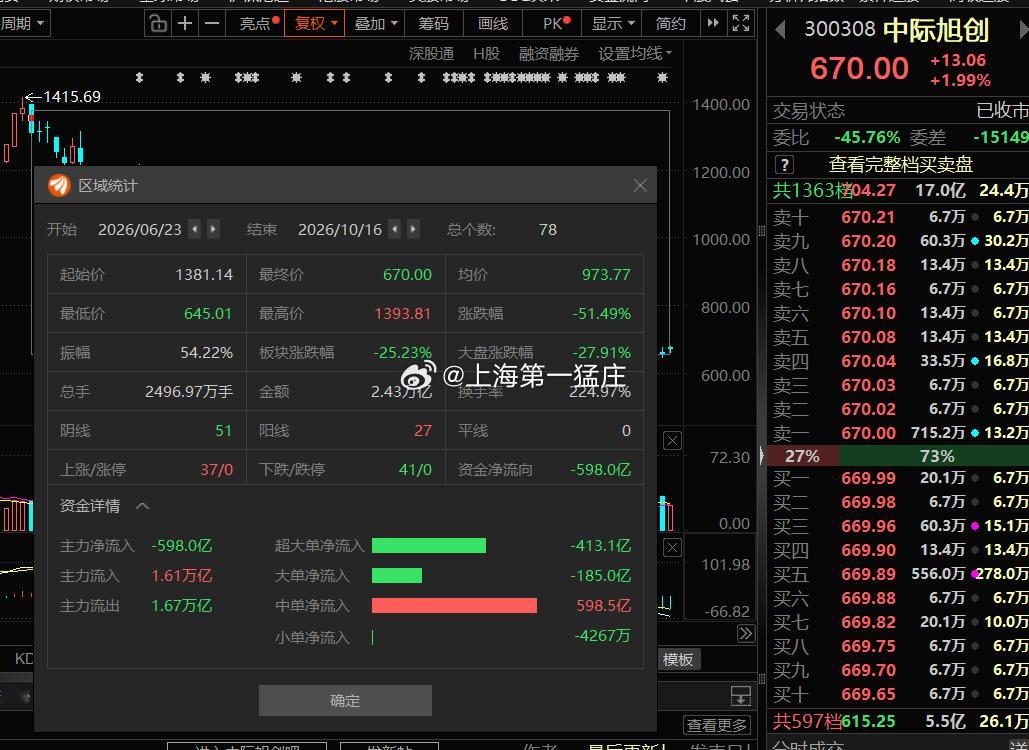Viewport: 1029px width, 750px height.
Task: Open the 叠加 dropdown
Action: point(376,24)
